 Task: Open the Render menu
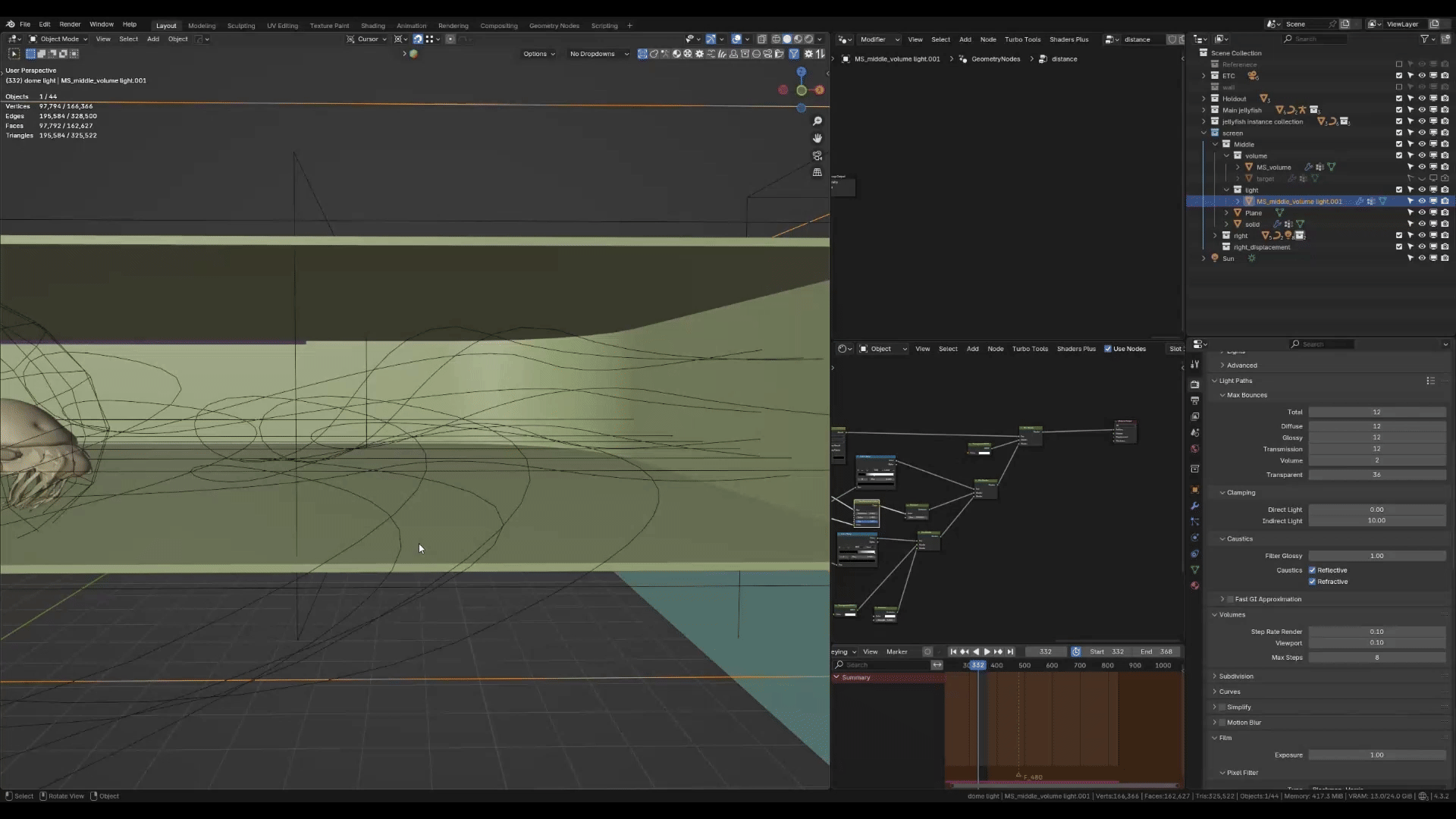(70, 24)
